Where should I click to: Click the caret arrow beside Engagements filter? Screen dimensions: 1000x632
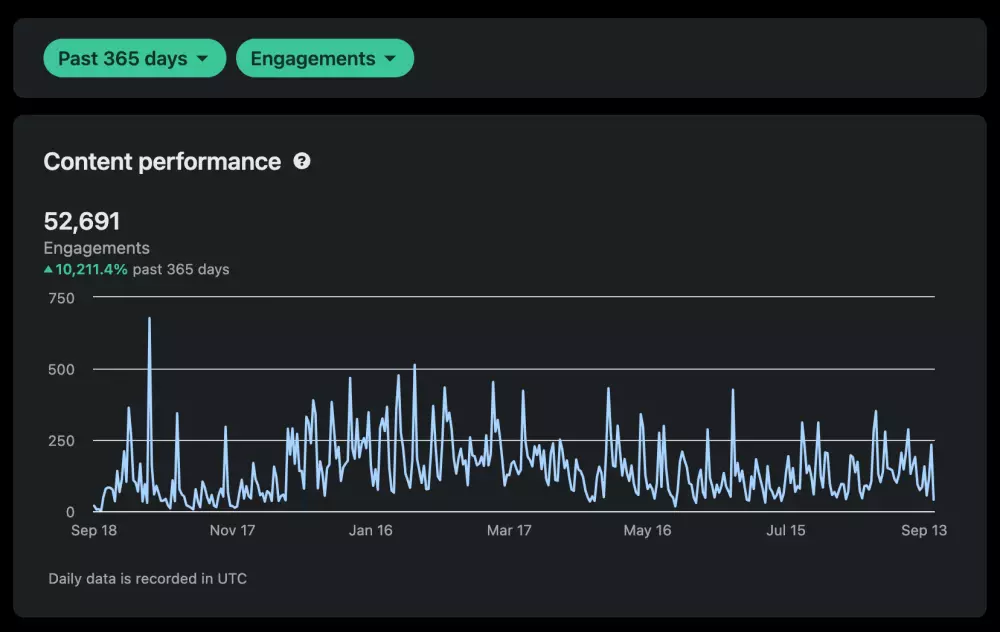[x=390, y=59]
